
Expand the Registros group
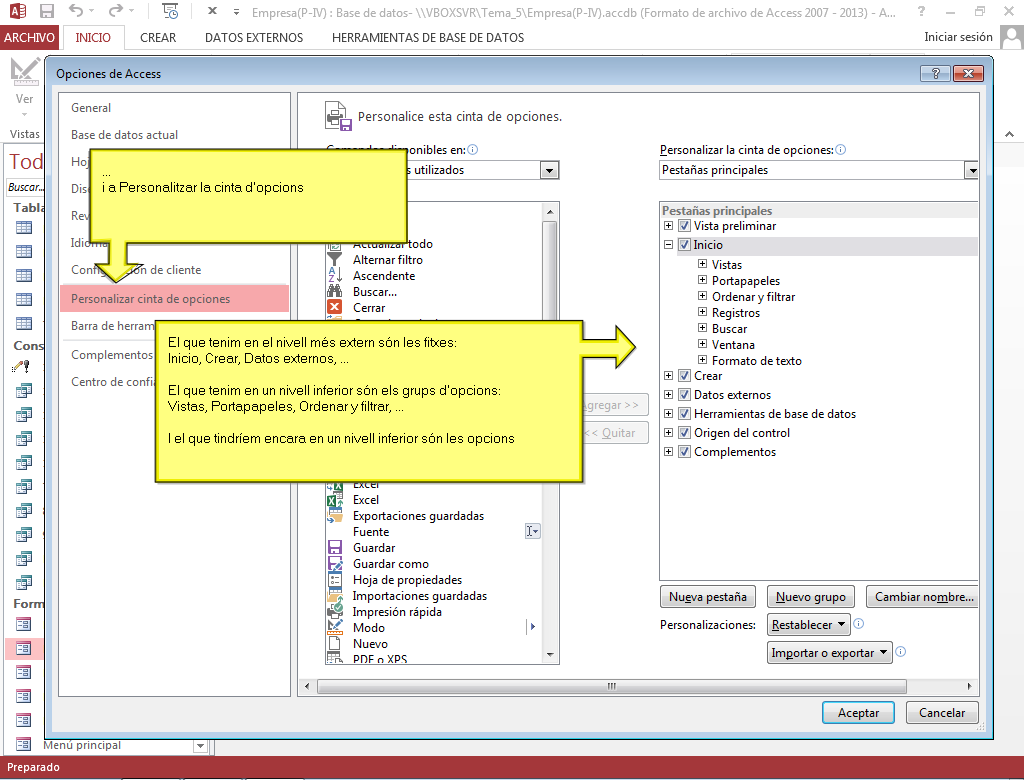tap(702, 312)
